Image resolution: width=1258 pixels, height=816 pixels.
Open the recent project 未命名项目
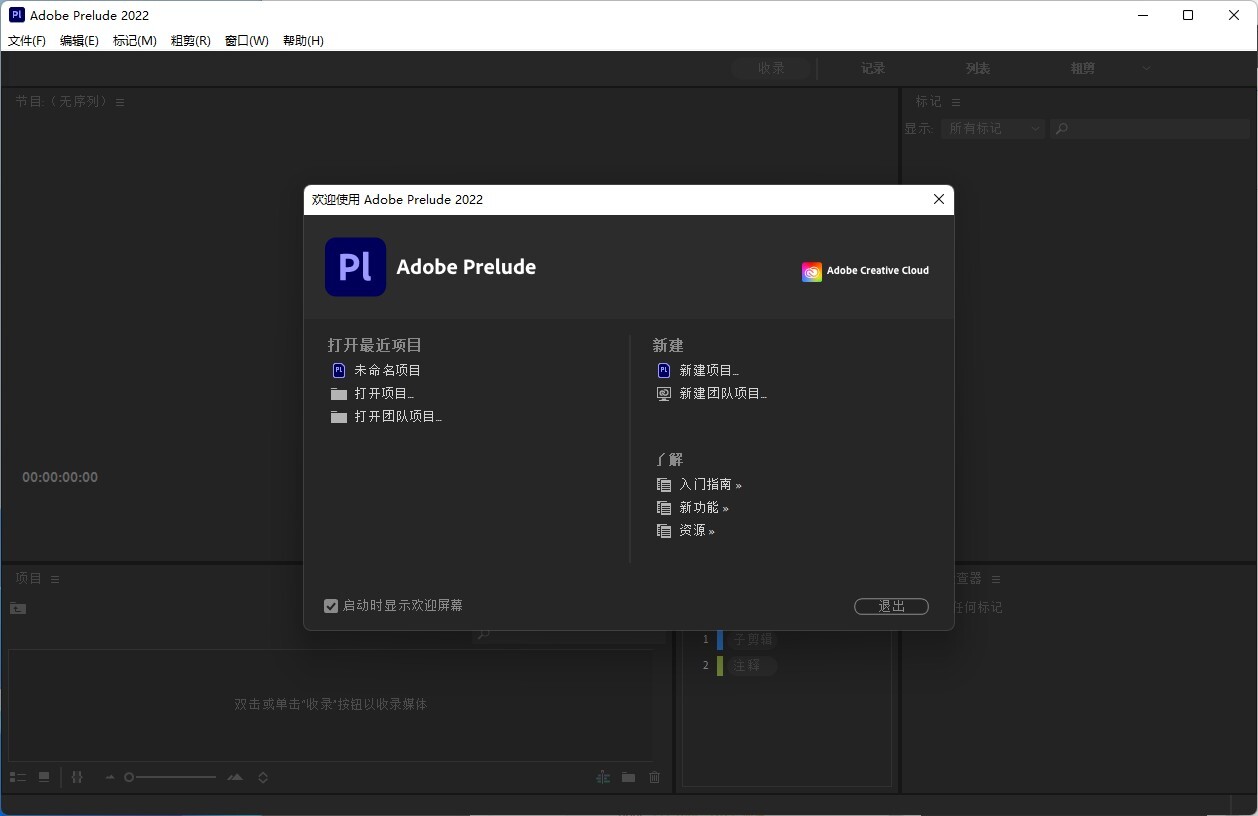click(387, 370)
